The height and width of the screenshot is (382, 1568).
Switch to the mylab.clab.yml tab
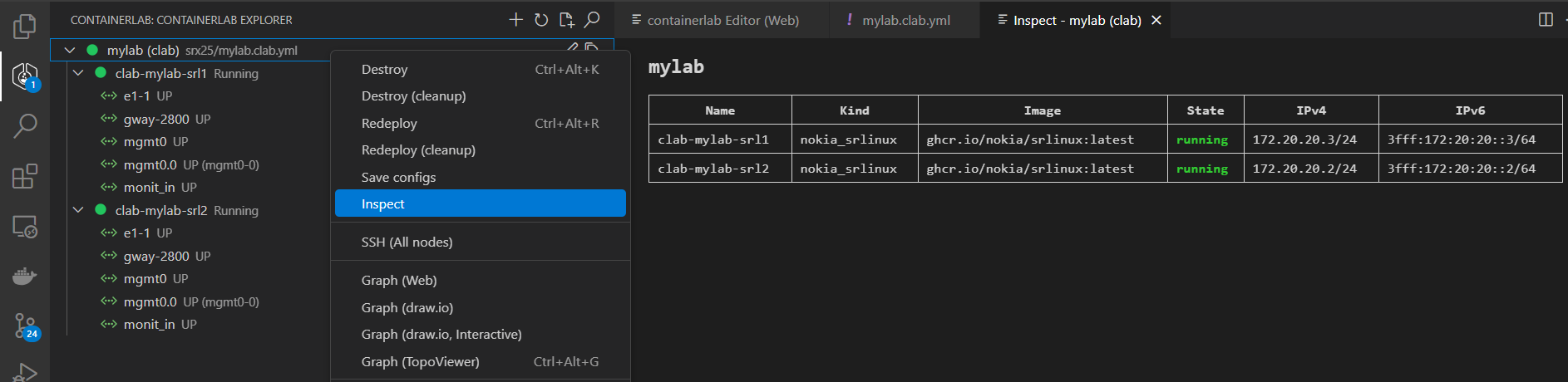point(905,20)
